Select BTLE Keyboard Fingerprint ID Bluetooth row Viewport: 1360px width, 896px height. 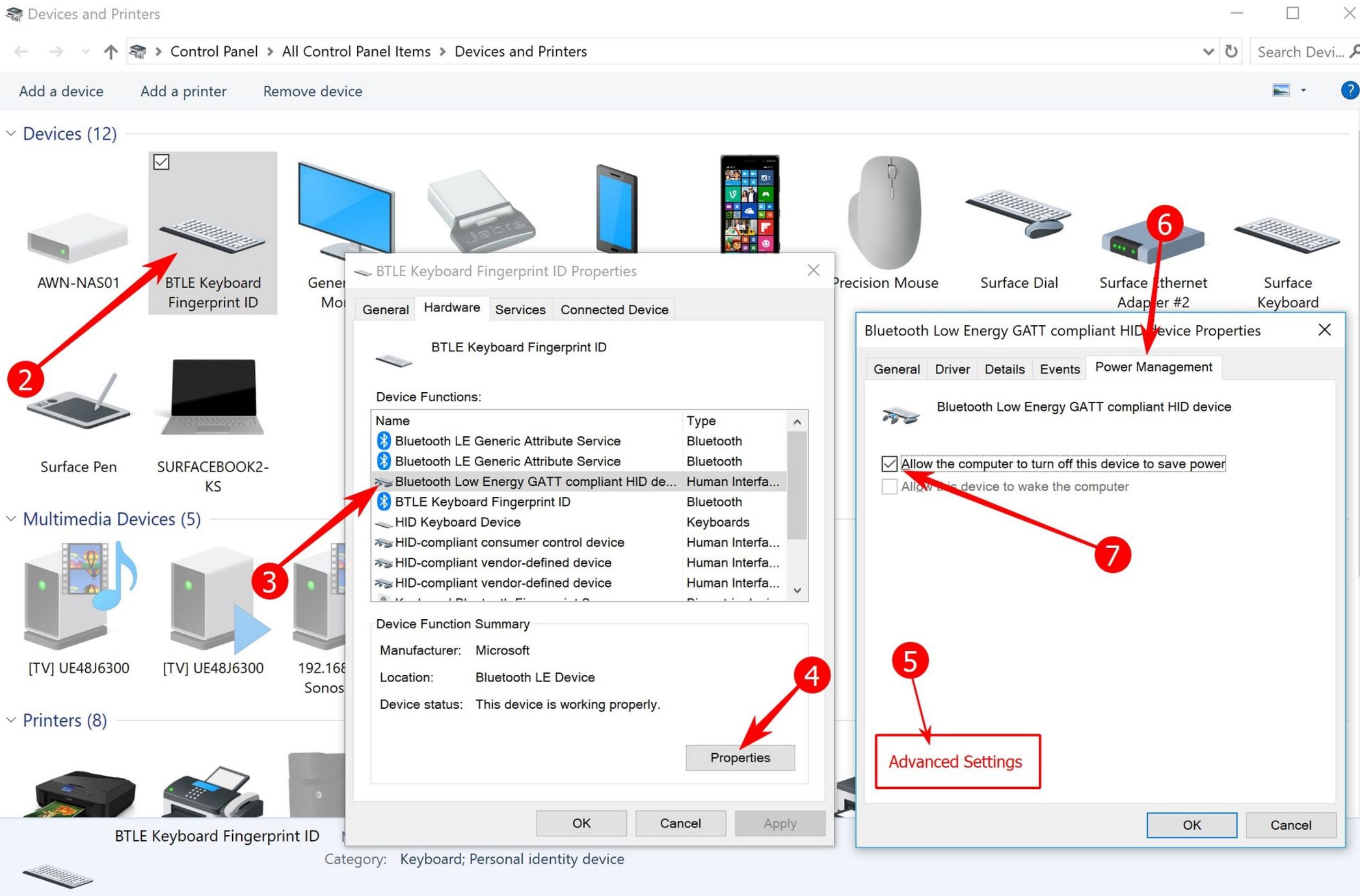click(579, 502)
